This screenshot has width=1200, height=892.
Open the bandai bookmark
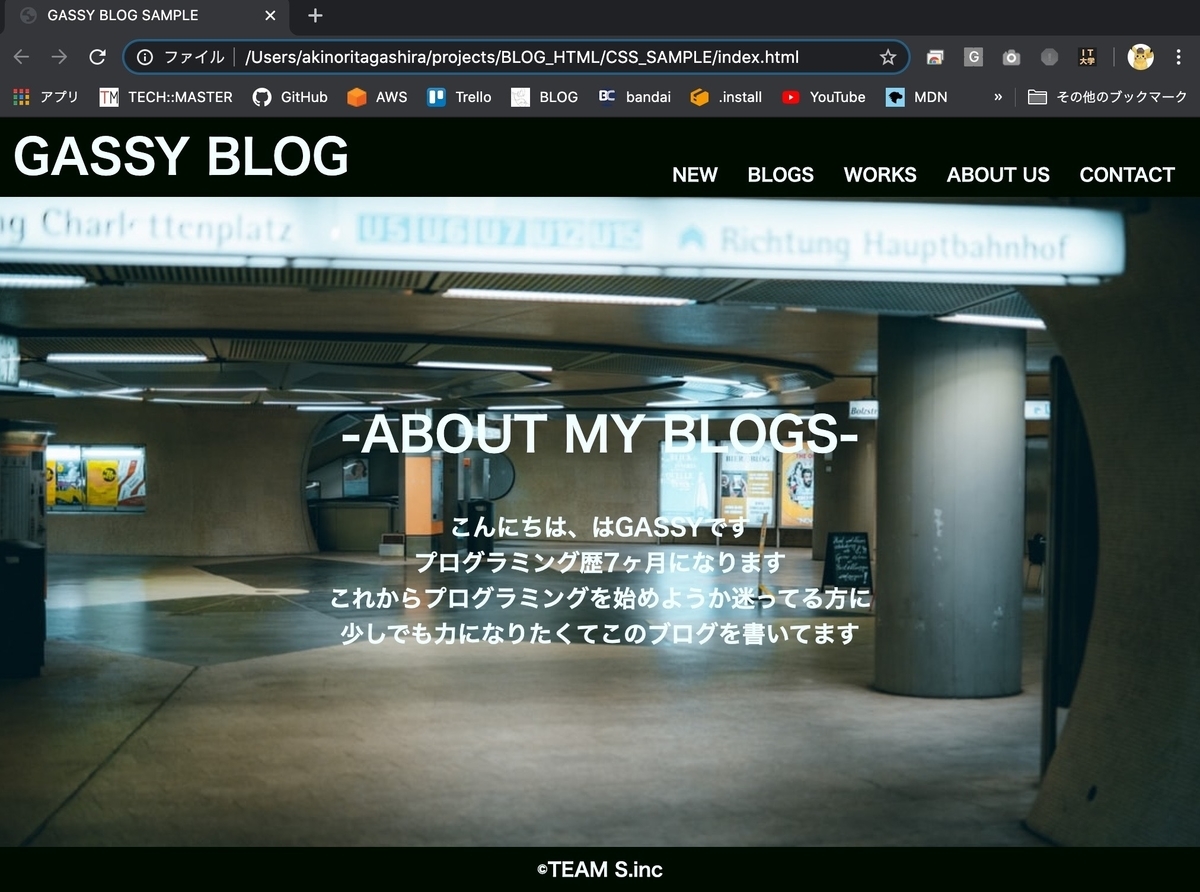(x=634, y=97)
